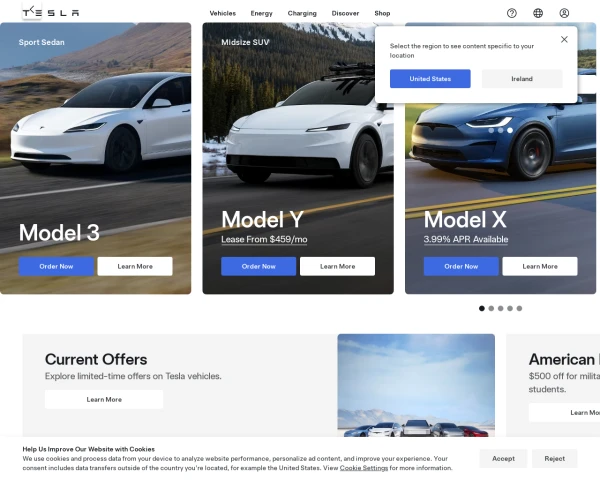This screenshot has width=600, height=480.
Task: Select the first carousel dot indicator
Action: (x=482, y=309)
